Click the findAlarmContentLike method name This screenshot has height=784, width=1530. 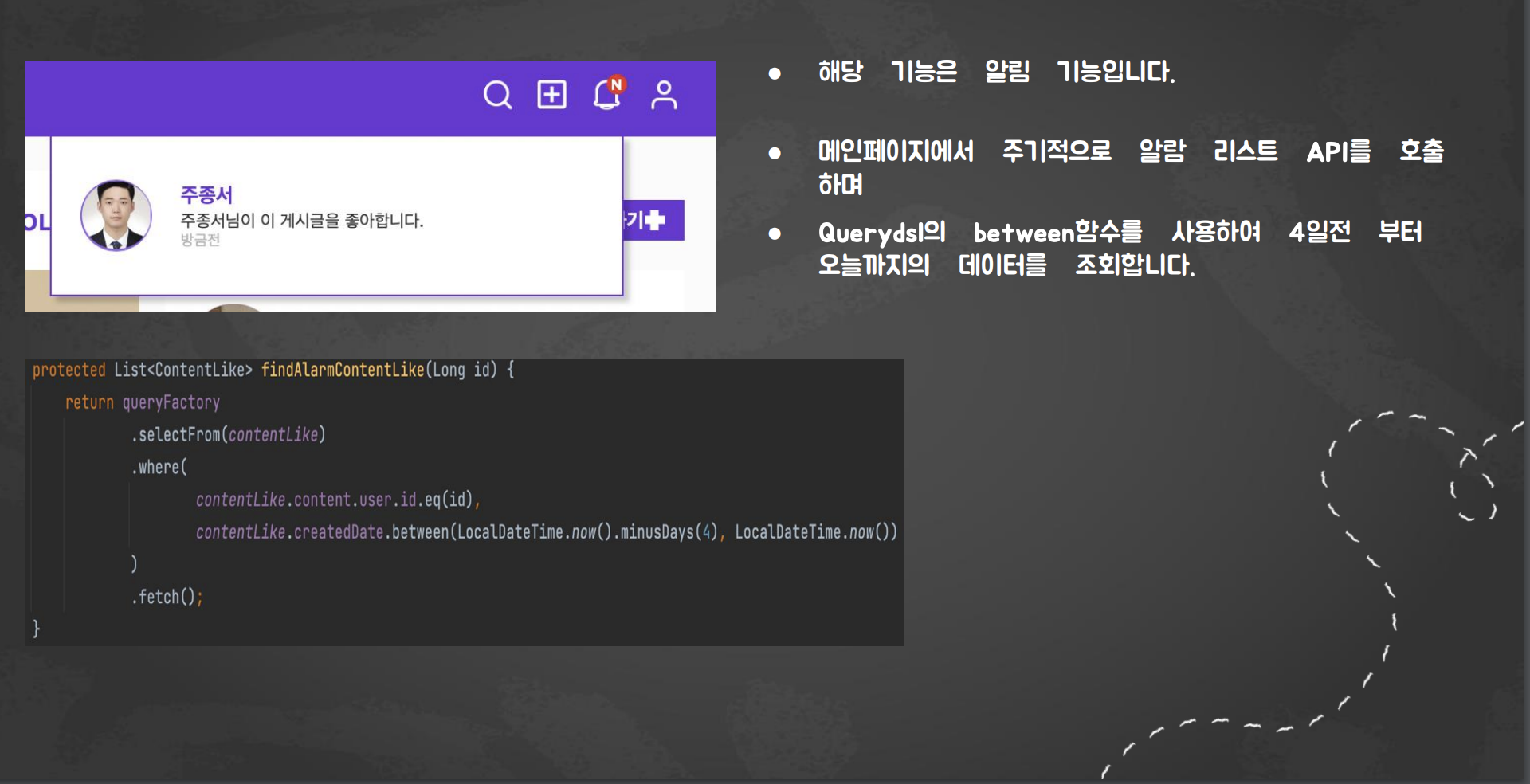point(343,370)
